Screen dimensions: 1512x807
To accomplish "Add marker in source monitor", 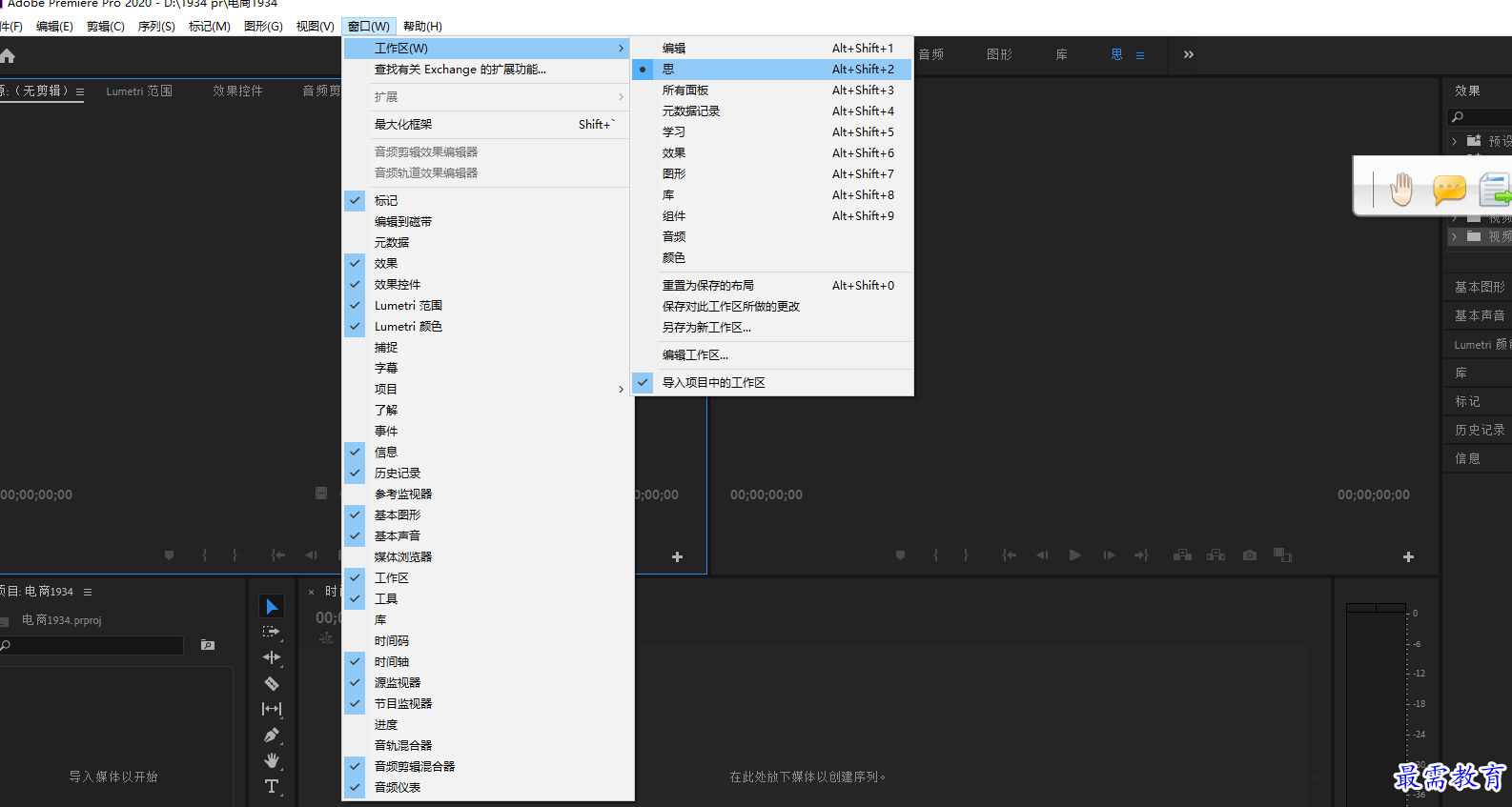I will [x=169, y=555].
